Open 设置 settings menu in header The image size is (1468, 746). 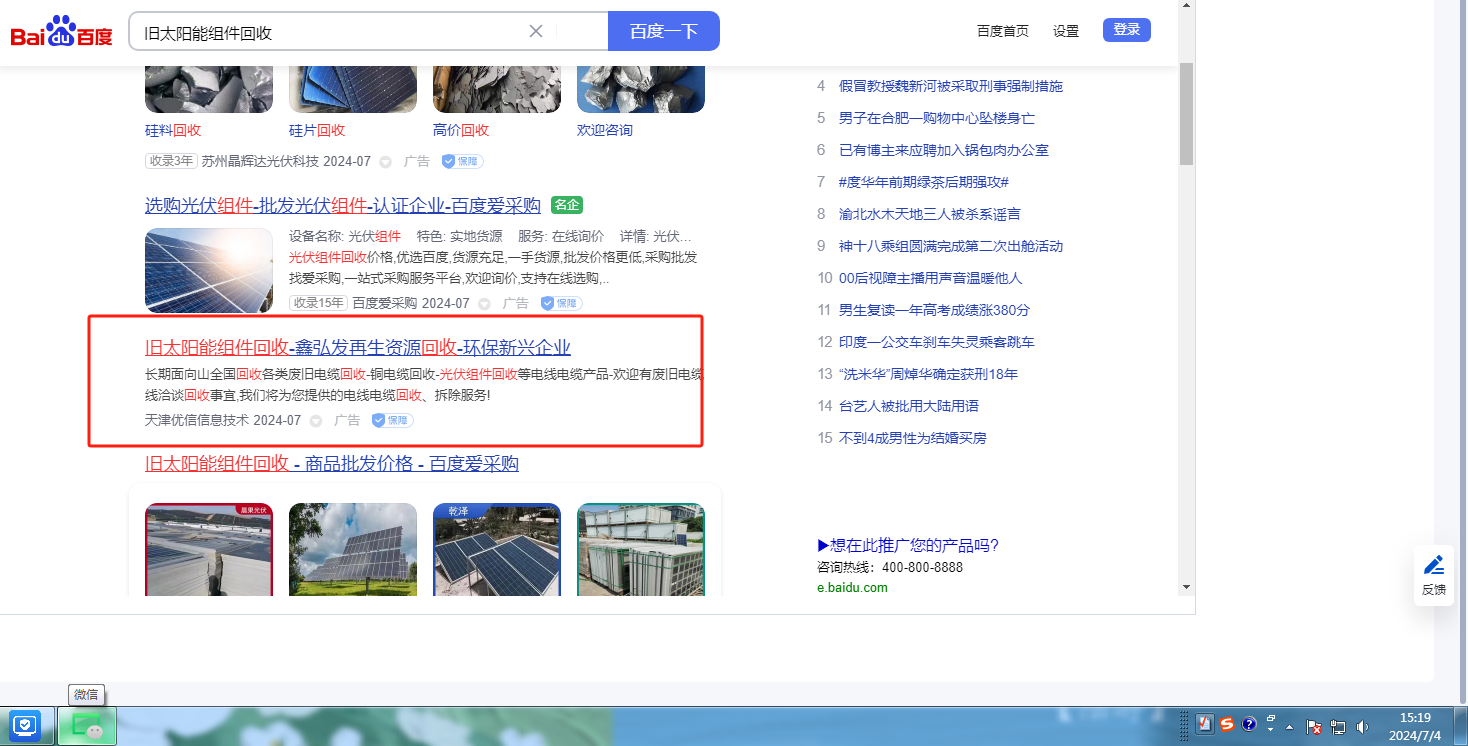coord(1066,31)
